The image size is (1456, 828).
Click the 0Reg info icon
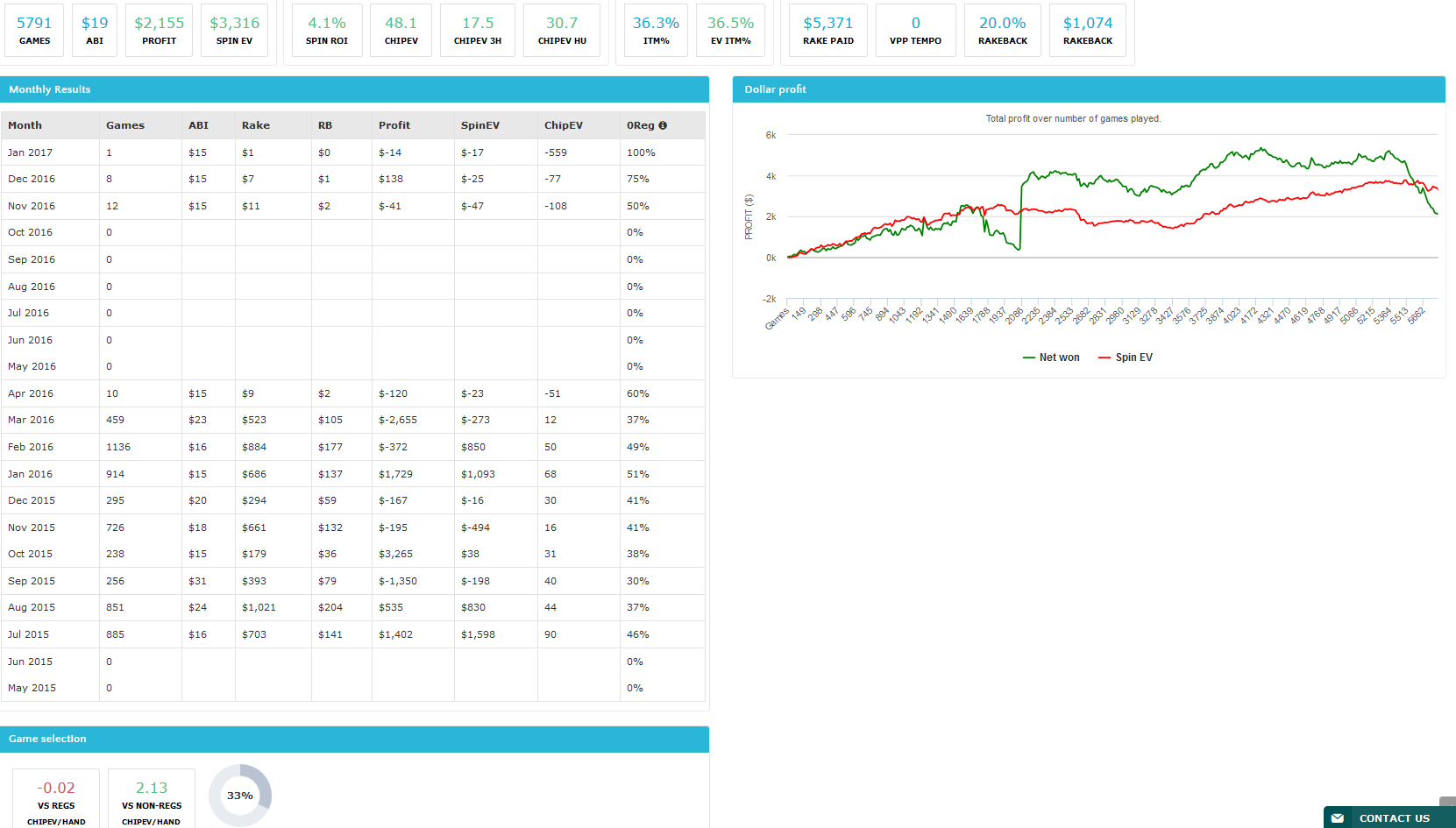(x=663, y=125)
